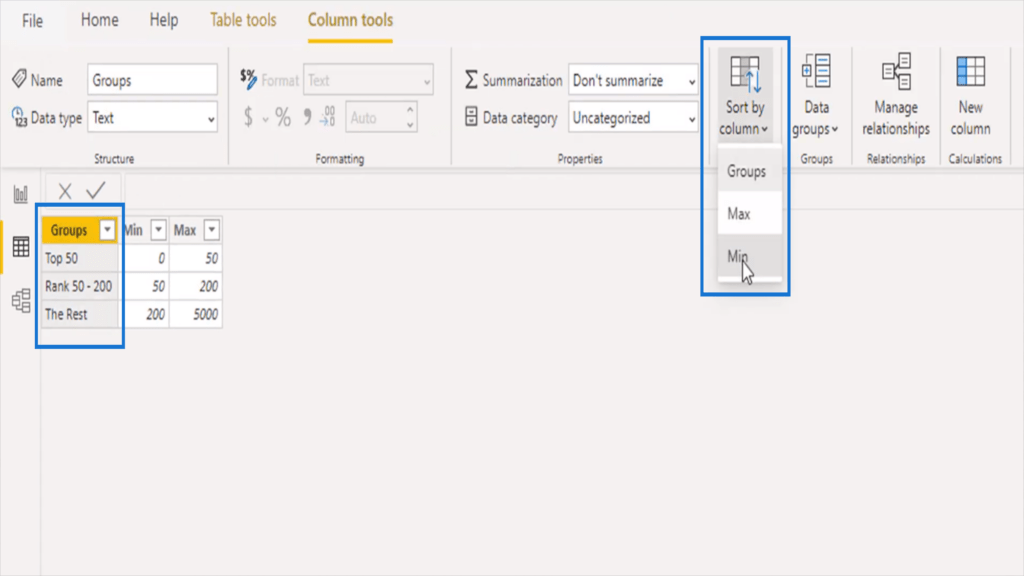Apply currency dollar format
Screen dimensions: 1024x576
(248, 118)
